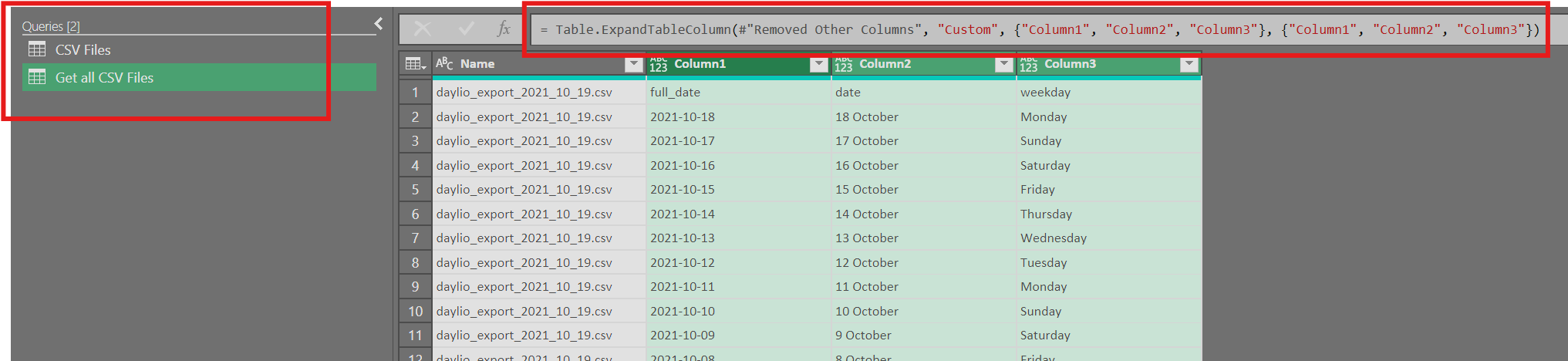Select row number 10
This screenshot has height=361, width=1568.
pos(415,312)
